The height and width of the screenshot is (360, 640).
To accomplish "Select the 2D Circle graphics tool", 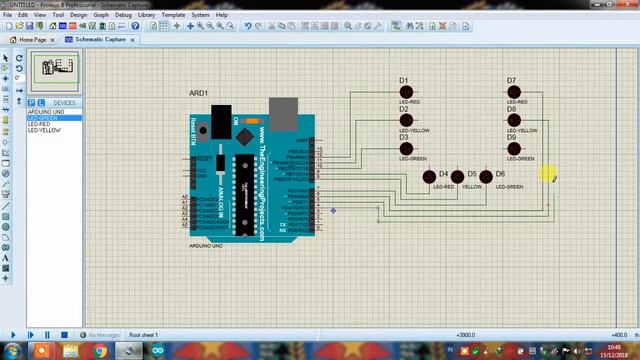I will (x=6, y=227).
